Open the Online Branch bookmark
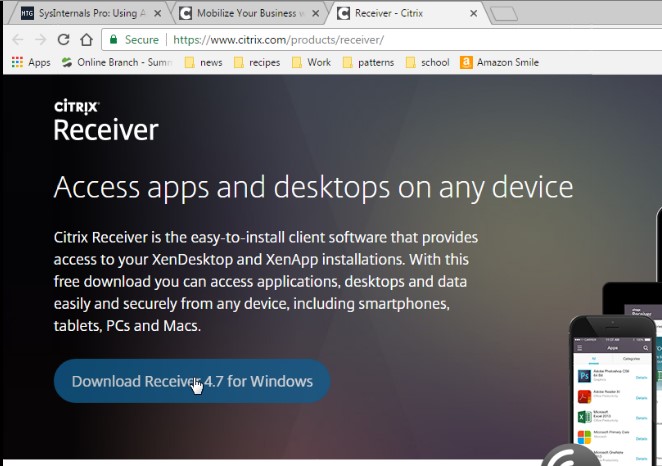662x466 pixels. [117, 62]
